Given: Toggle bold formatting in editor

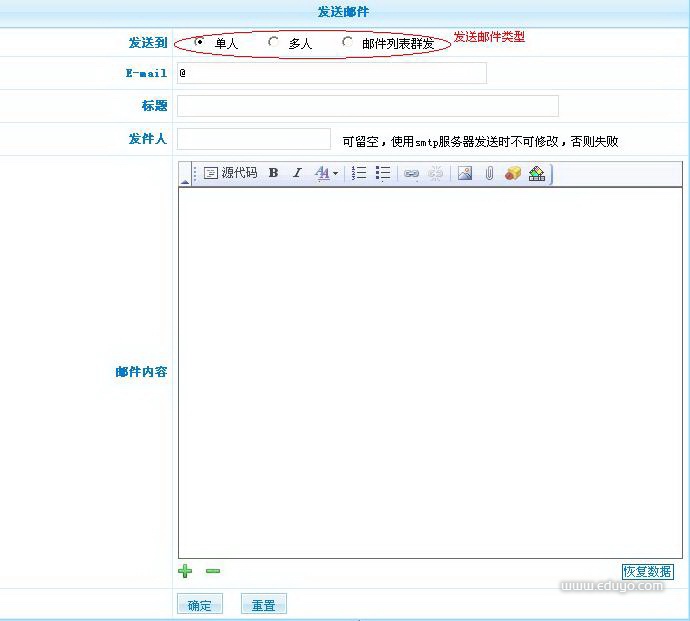Looking at the screenshot, I should (x=273, y=173).
